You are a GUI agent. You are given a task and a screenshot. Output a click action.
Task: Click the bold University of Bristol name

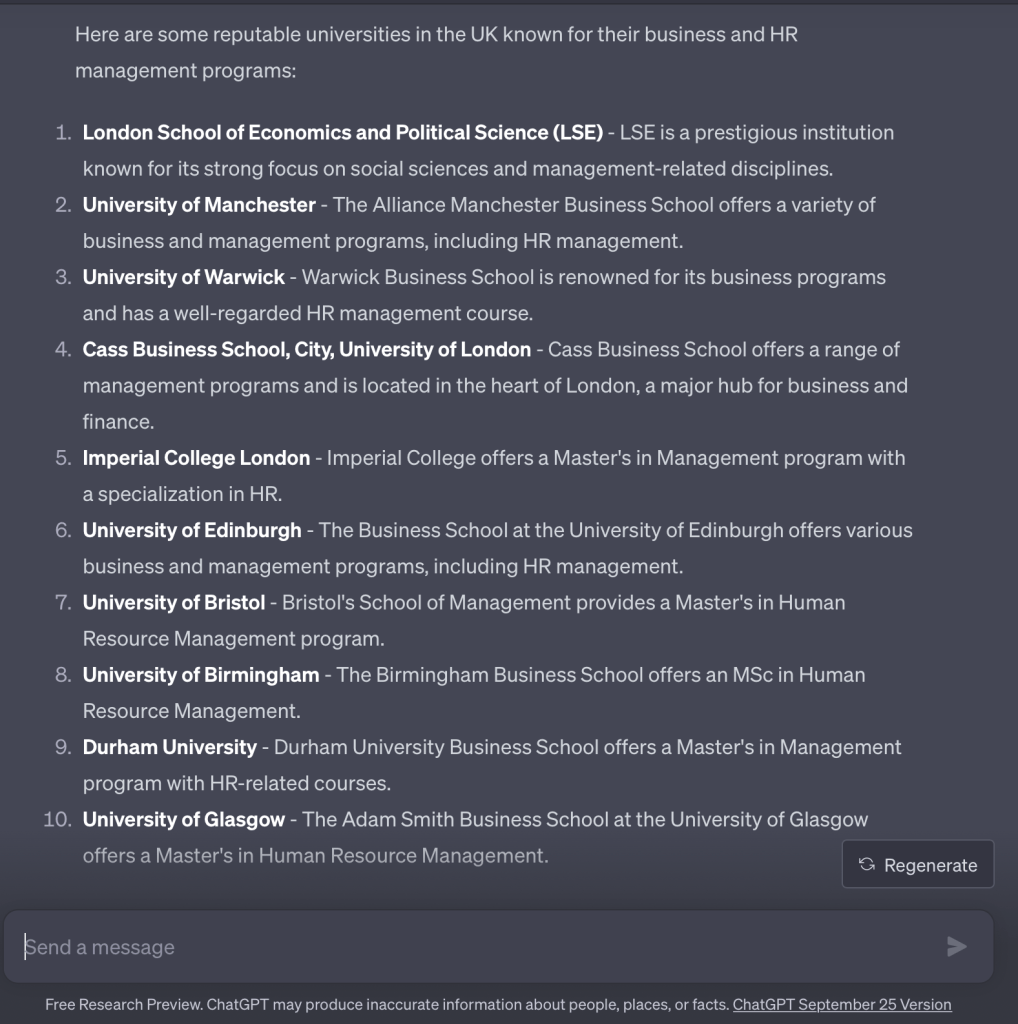coord(174,602)
